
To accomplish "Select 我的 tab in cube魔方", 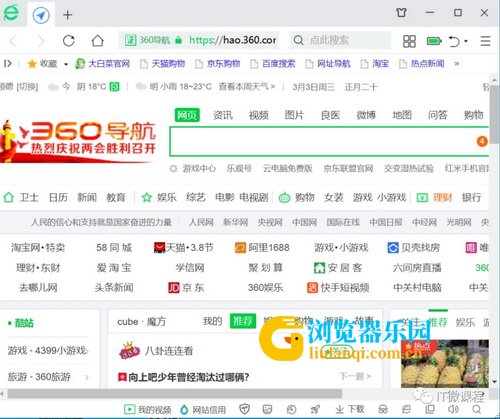I will [x=213, y=322].
